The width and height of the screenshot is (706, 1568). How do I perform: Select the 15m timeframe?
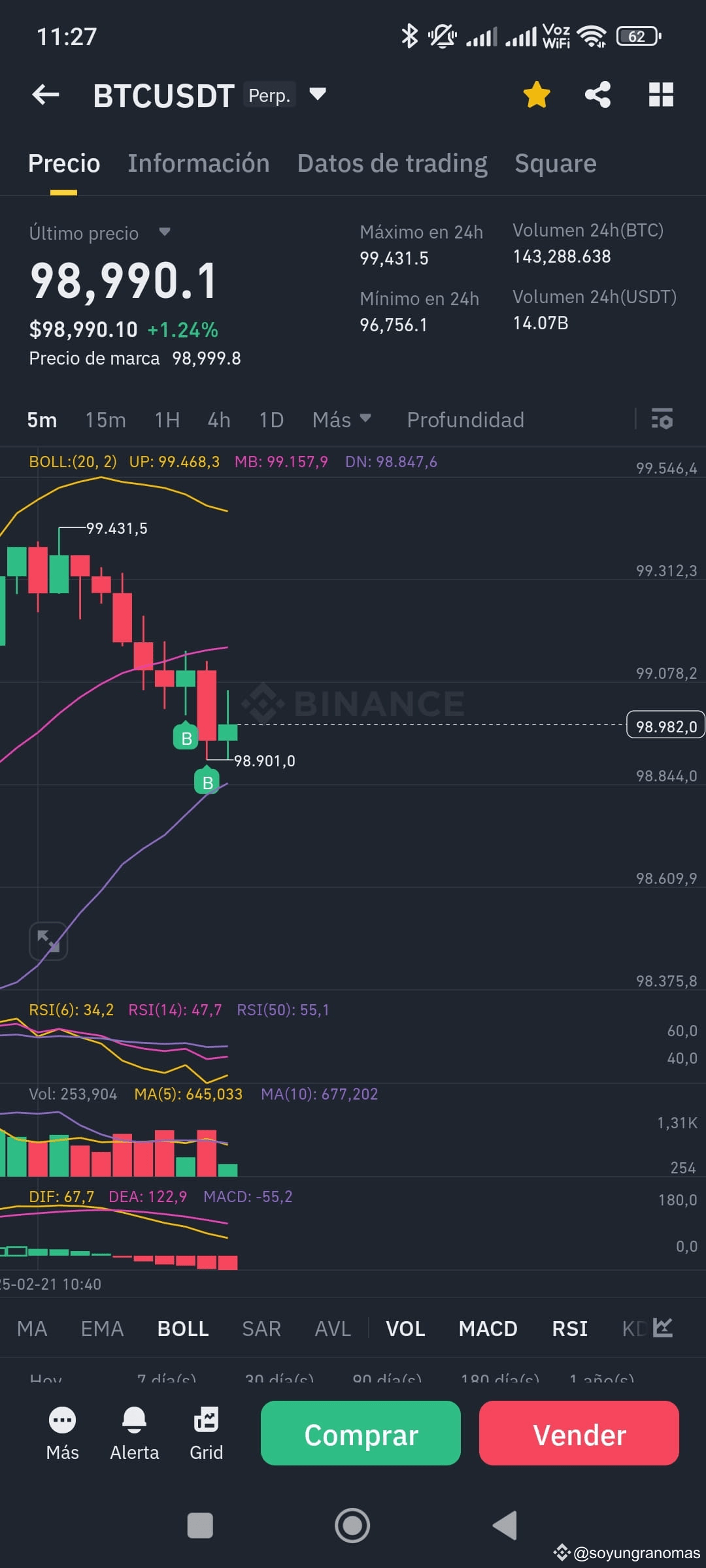point(105,420)
